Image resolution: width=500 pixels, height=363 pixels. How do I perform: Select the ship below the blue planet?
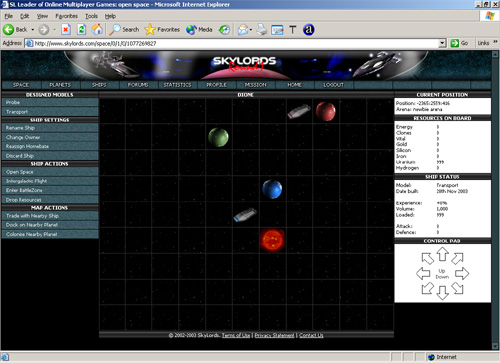coord(245,215)
